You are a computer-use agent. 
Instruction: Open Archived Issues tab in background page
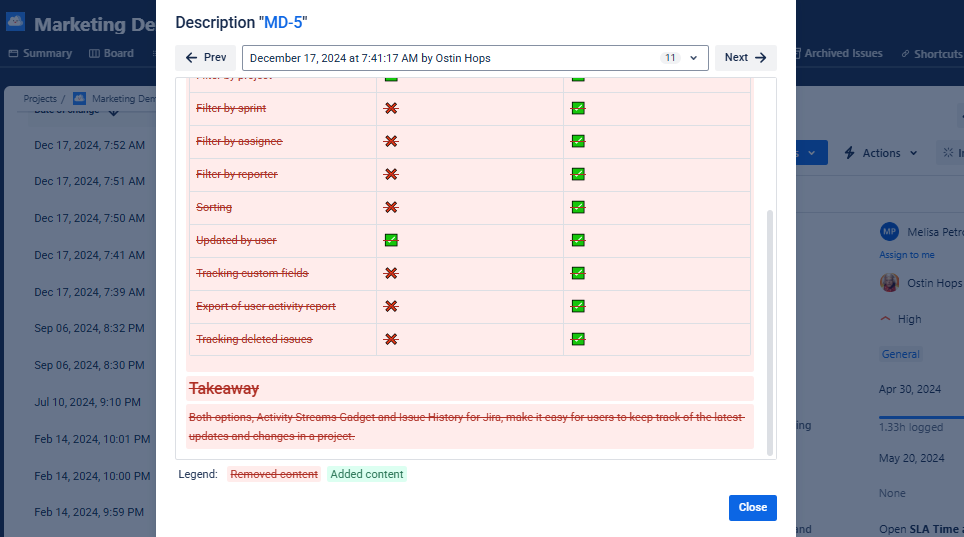[x=839, y=54]
